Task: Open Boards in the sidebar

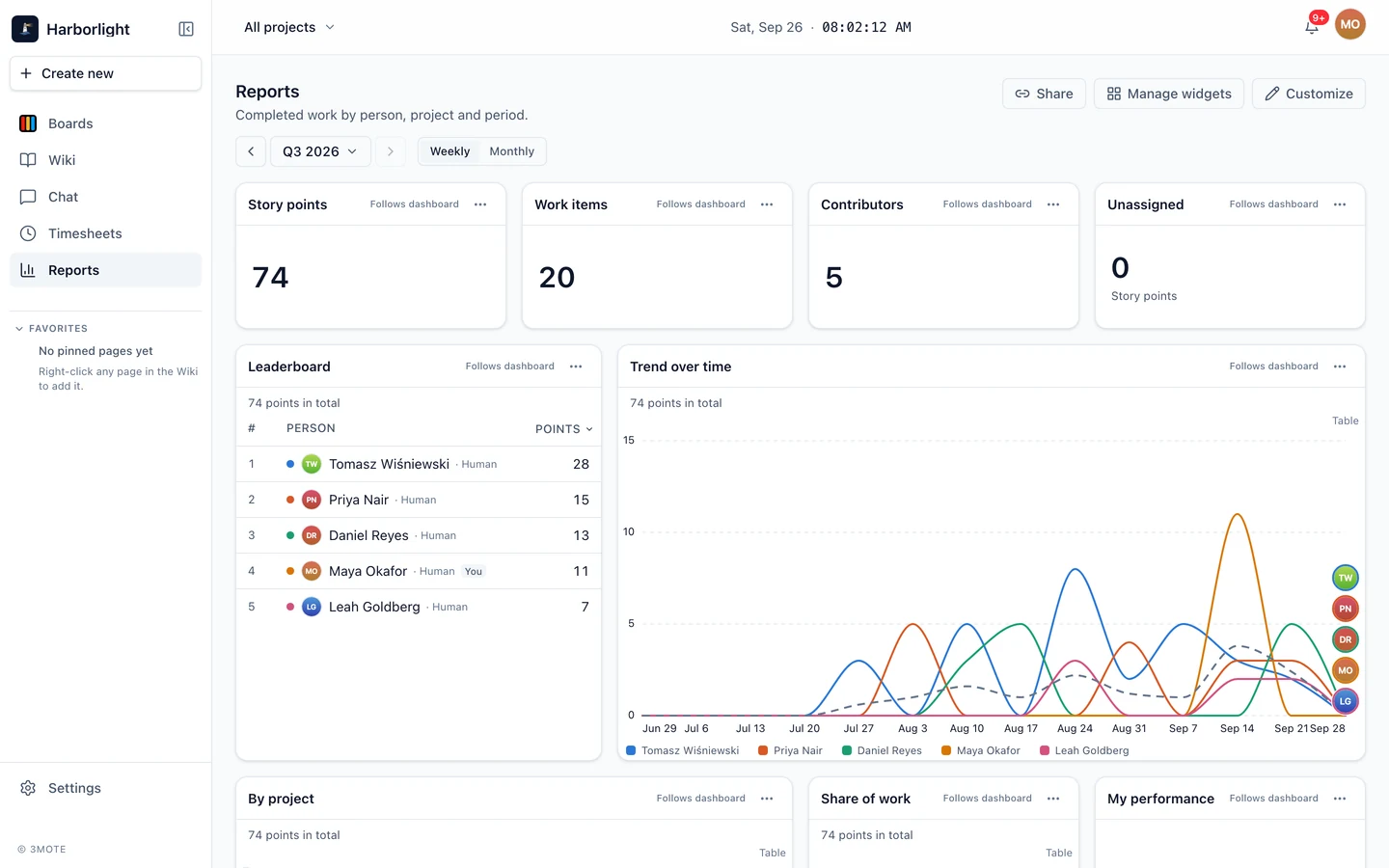Action: 106,123
